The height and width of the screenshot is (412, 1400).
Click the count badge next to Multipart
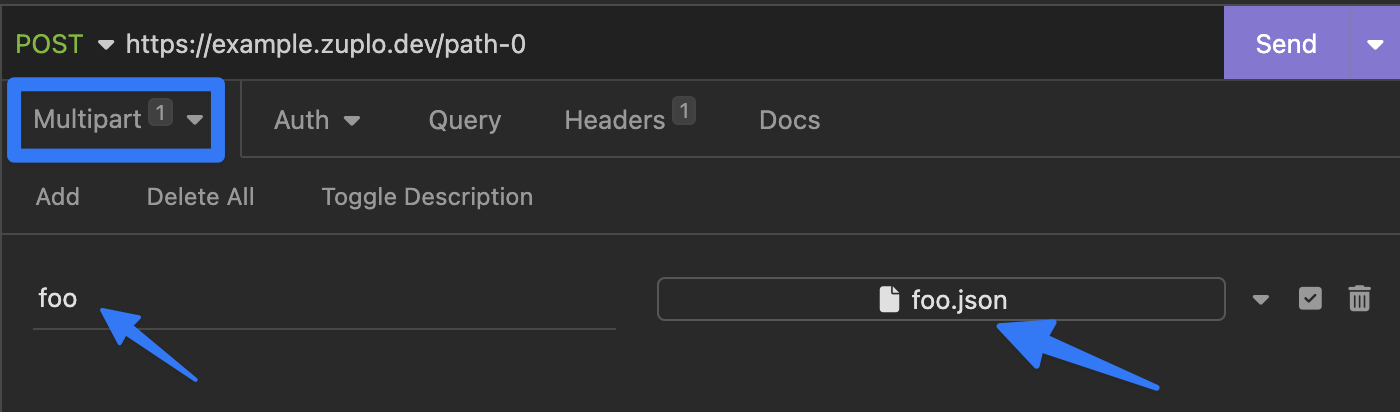(x=160, y=111)
